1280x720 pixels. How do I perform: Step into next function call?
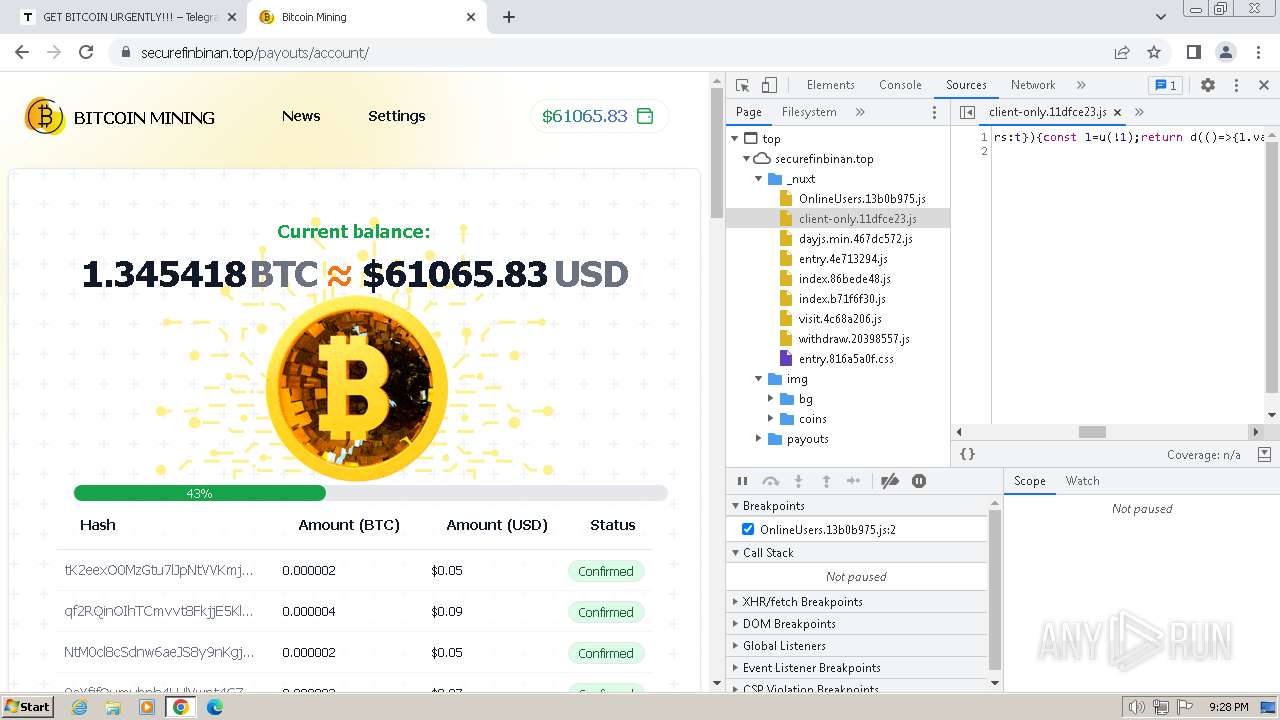click(798, 481)
